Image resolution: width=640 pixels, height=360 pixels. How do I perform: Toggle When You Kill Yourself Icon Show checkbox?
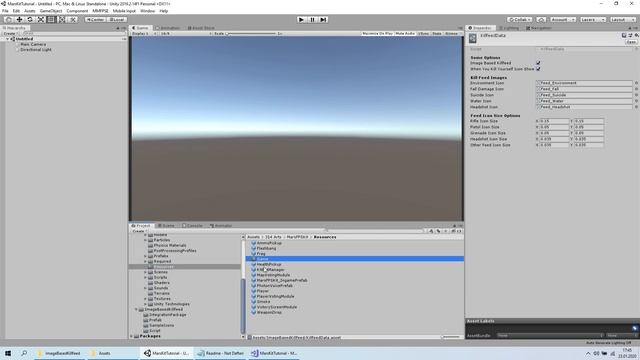(538, 69)
